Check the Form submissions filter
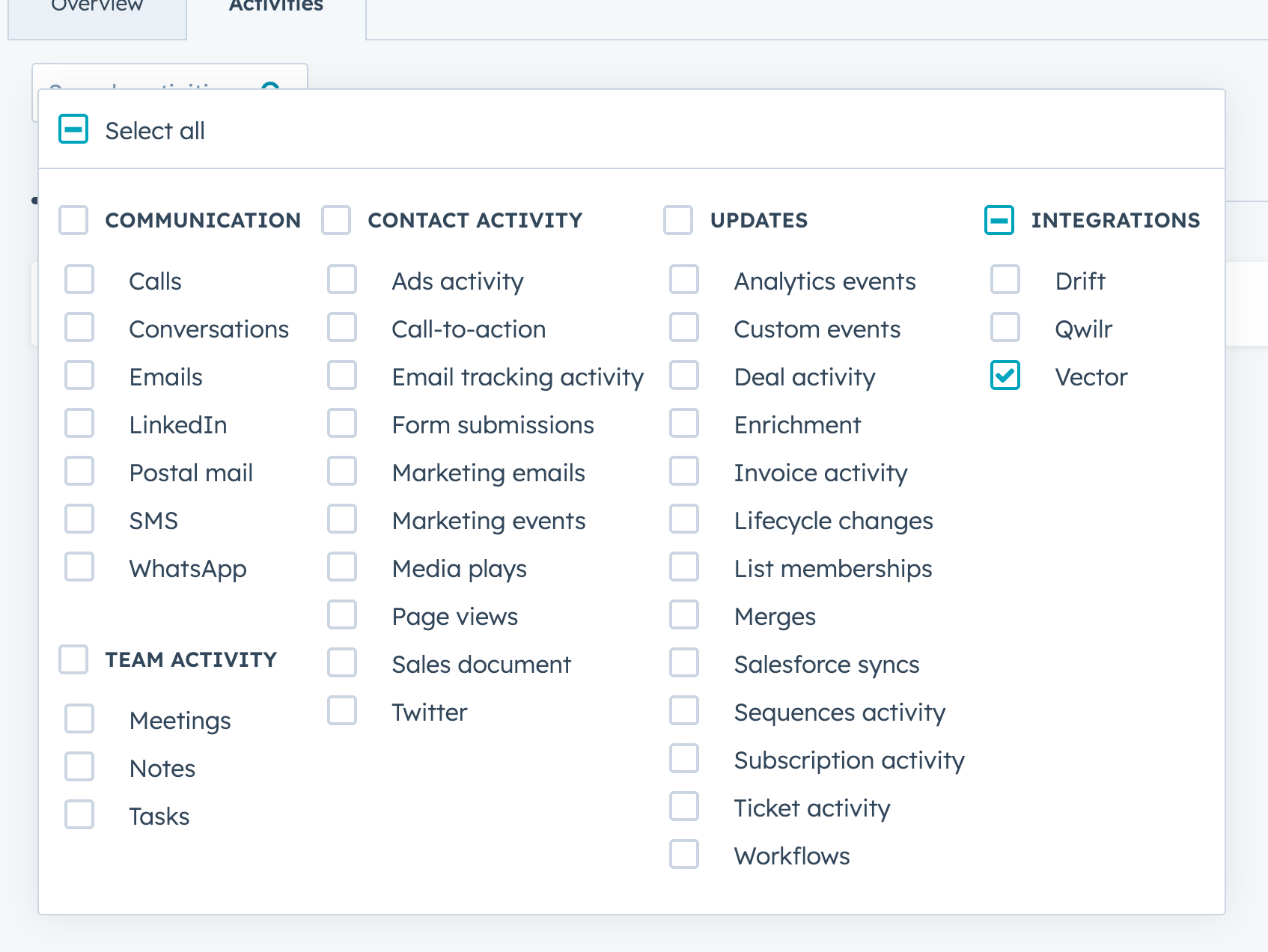This screenshot has height=952, width=1268. [x=342, y=424]
